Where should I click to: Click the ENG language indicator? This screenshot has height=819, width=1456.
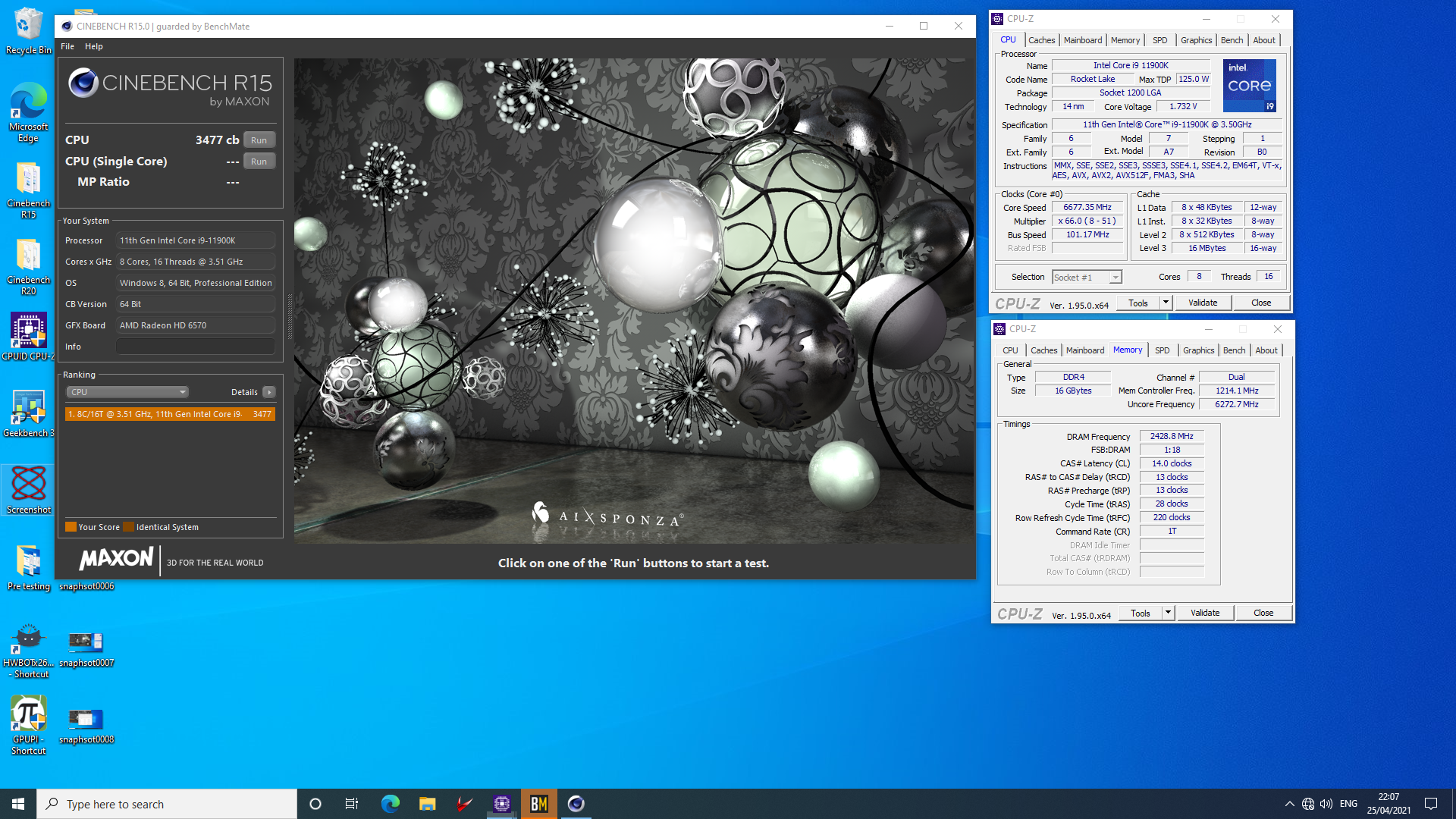click(1348, 804)
